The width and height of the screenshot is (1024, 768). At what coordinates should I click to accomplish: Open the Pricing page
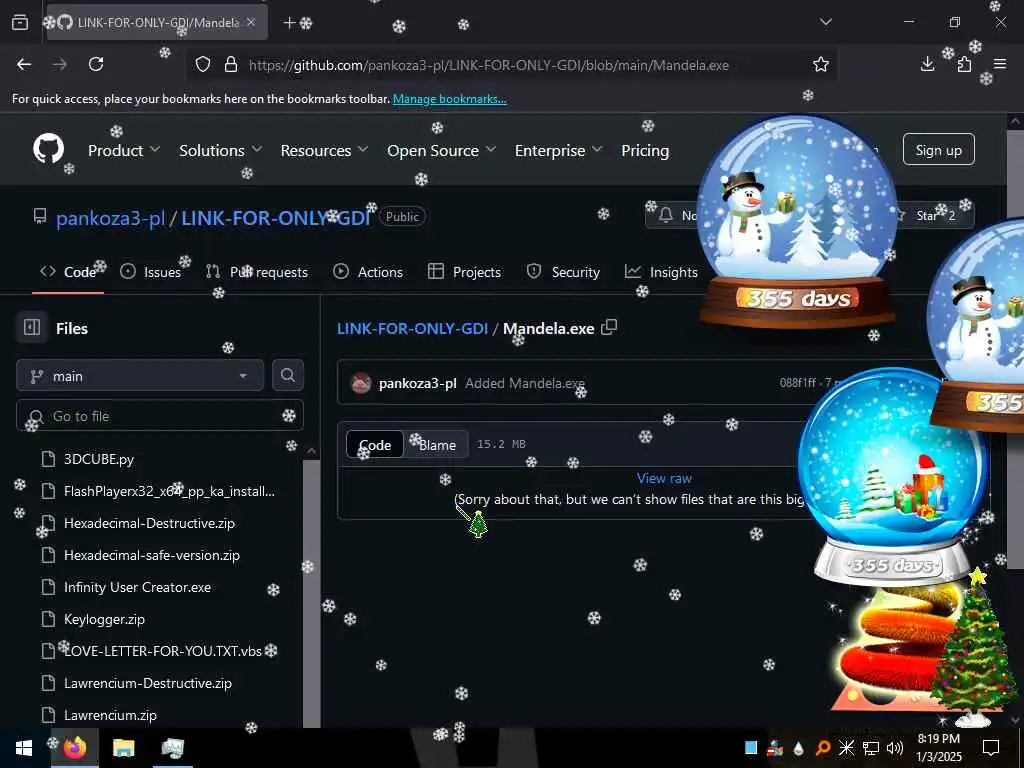(x=645, y=150)
